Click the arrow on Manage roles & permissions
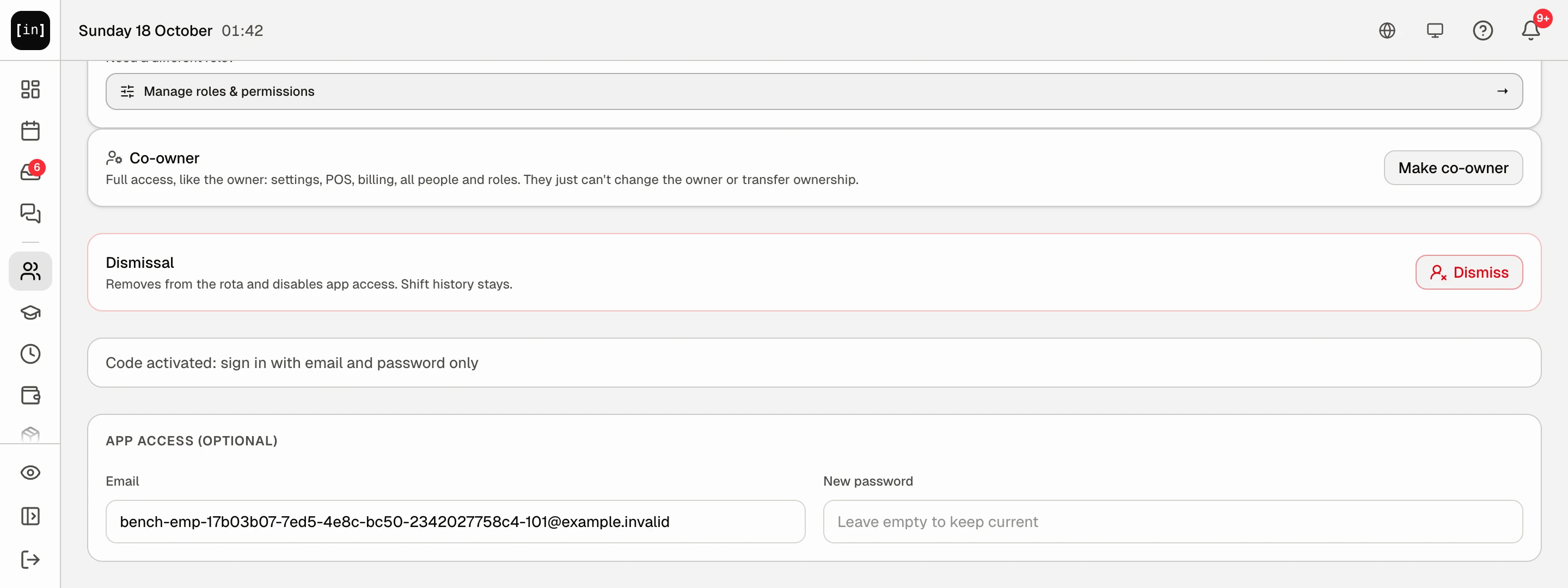1568x588 pixels. [x=1502, y=91]
